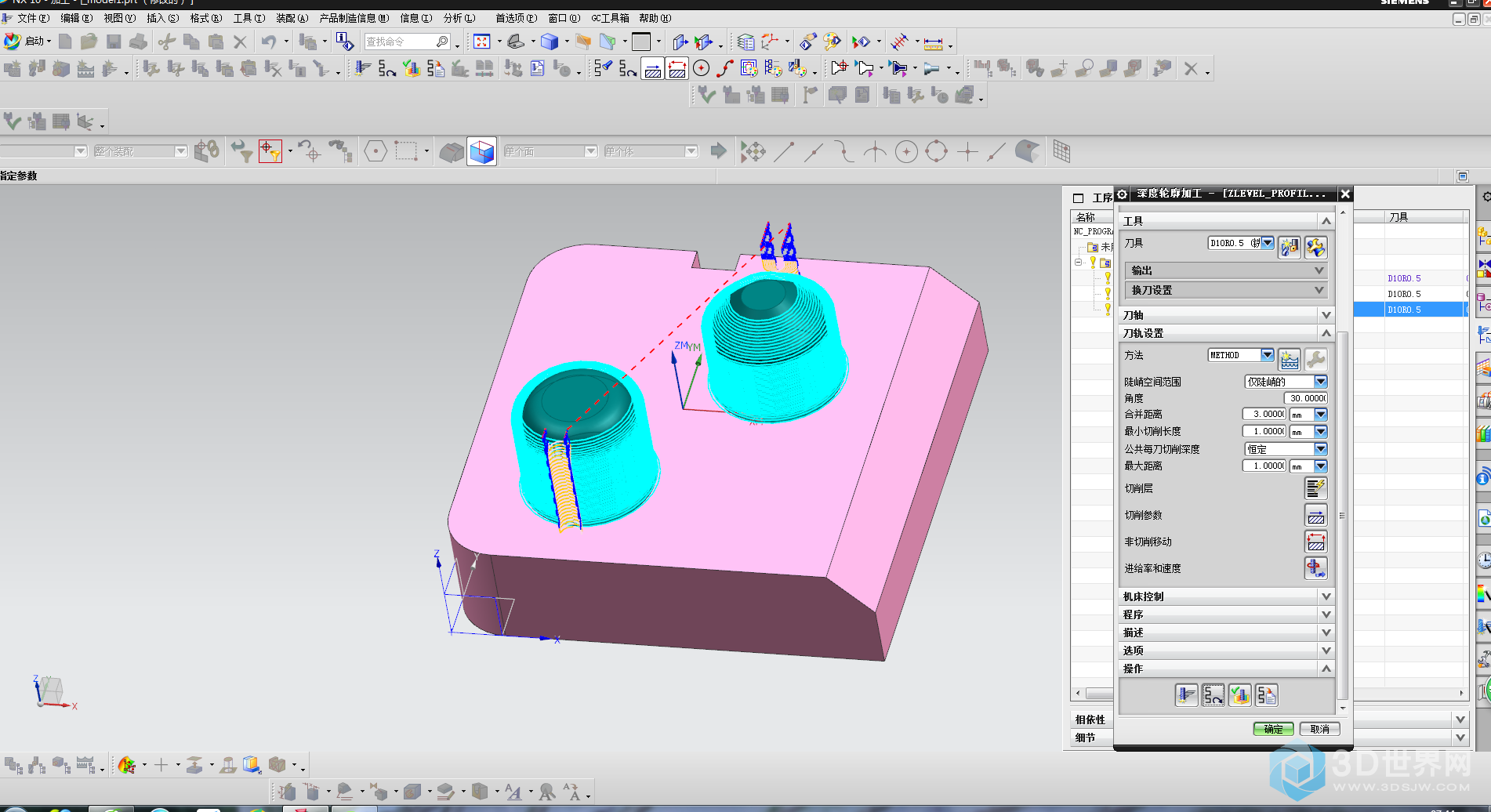Viewport: 1491px width, 812px height.
Task: Toggle the bounded grid snap icon
Action: coord(1061,152)
